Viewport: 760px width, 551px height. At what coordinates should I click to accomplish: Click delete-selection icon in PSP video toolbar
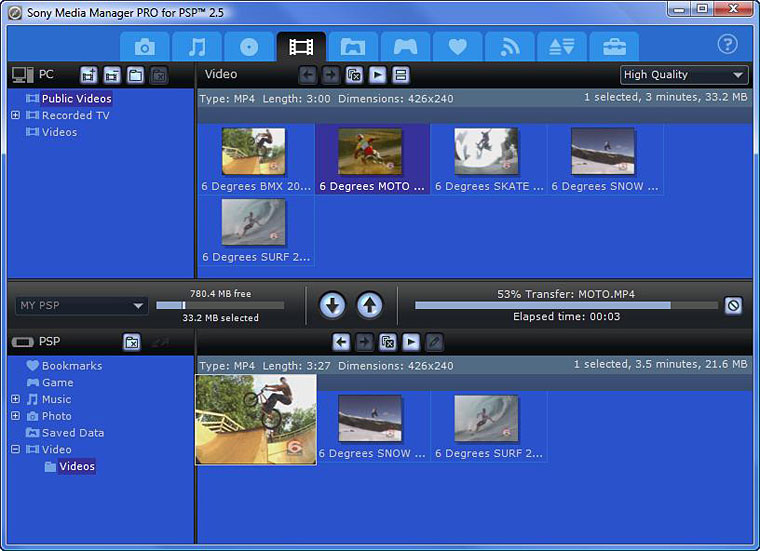coord(388,342)
